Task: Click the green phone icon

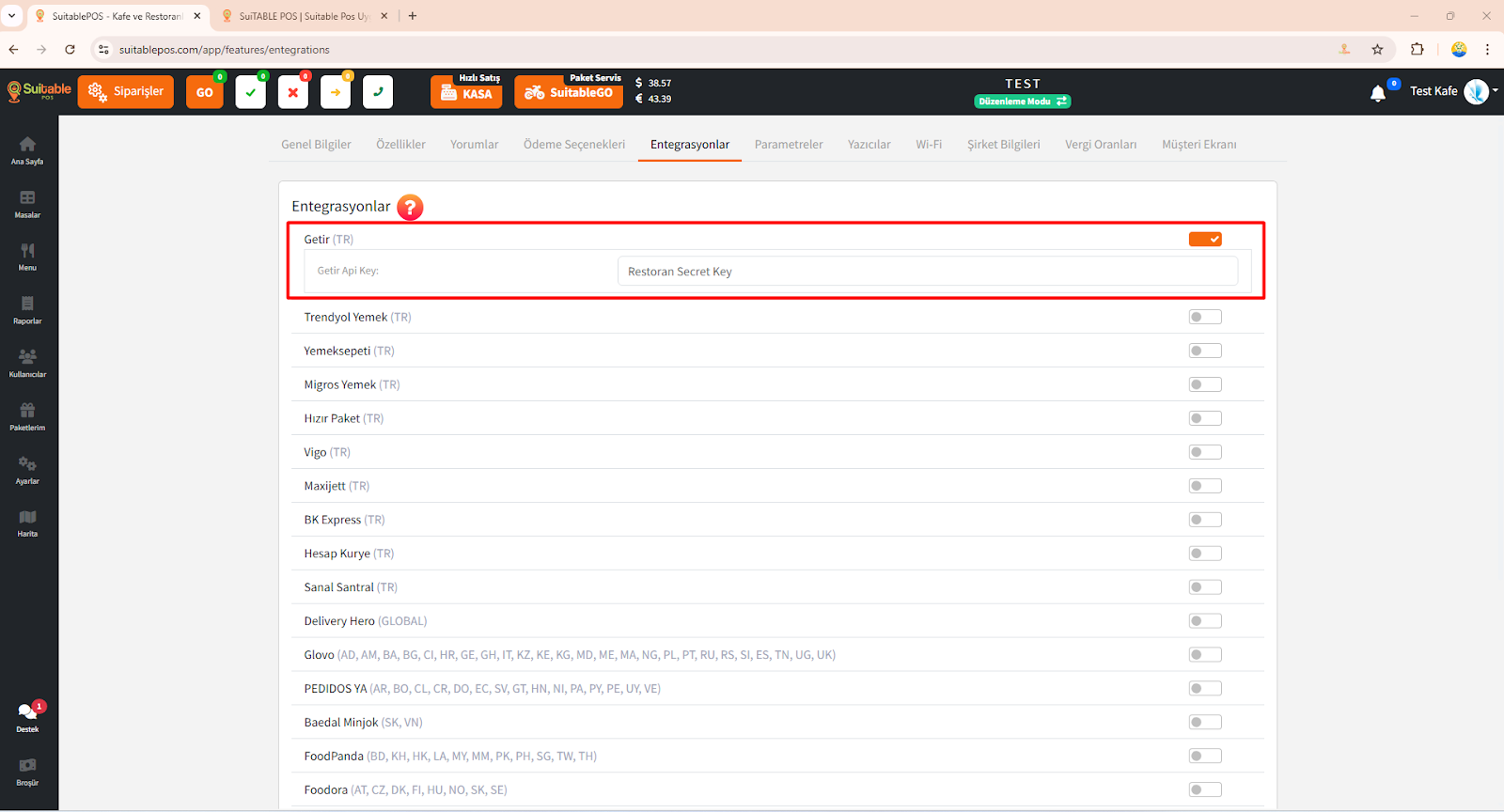Action: pyautogui.click(x=378, y=92)
